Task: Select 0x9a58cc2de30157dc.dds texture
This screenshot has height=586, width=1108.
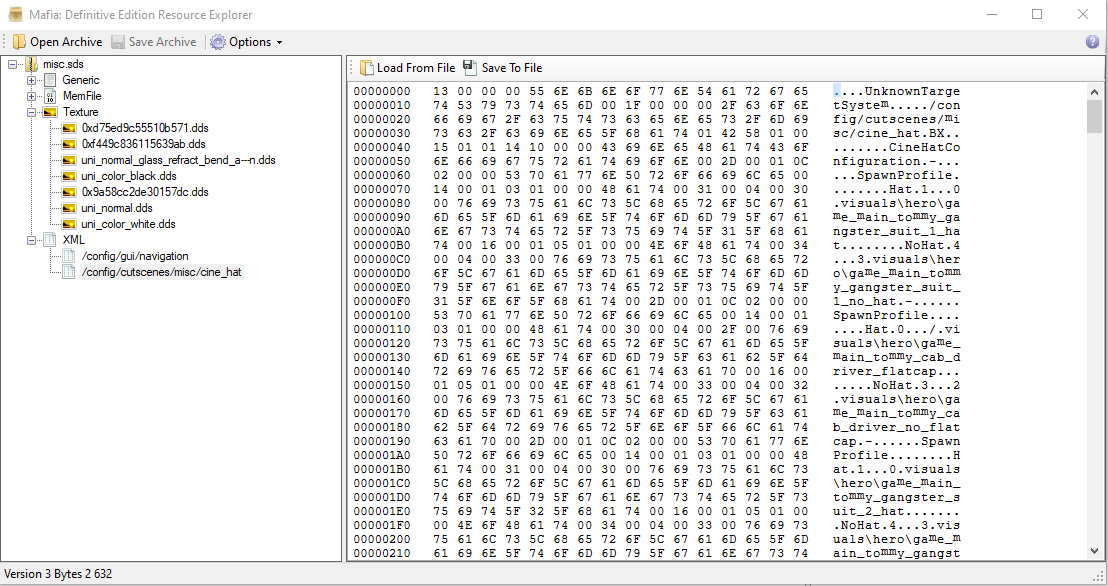Action: click(x=145, y=192)
